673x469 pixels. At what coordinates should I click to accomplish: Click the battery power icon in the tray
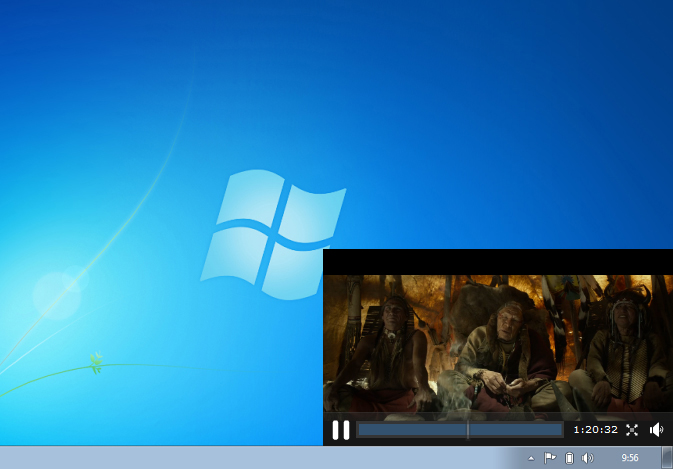point(569,458)
